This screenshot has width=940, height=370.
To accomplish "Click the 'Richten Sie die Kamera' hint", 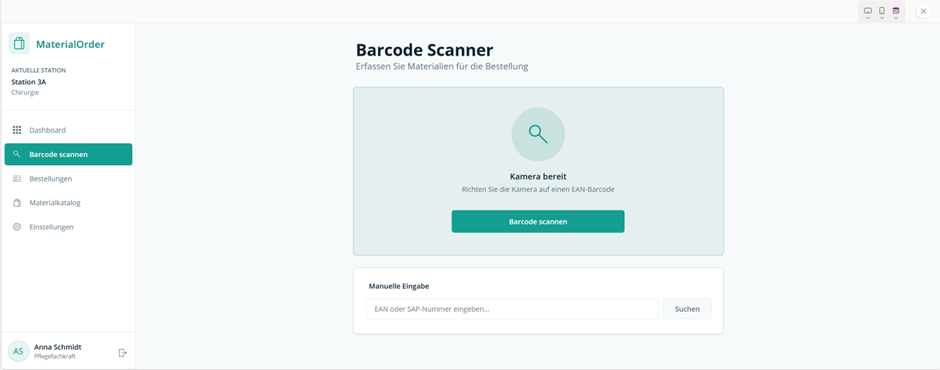I will point(538,189).
